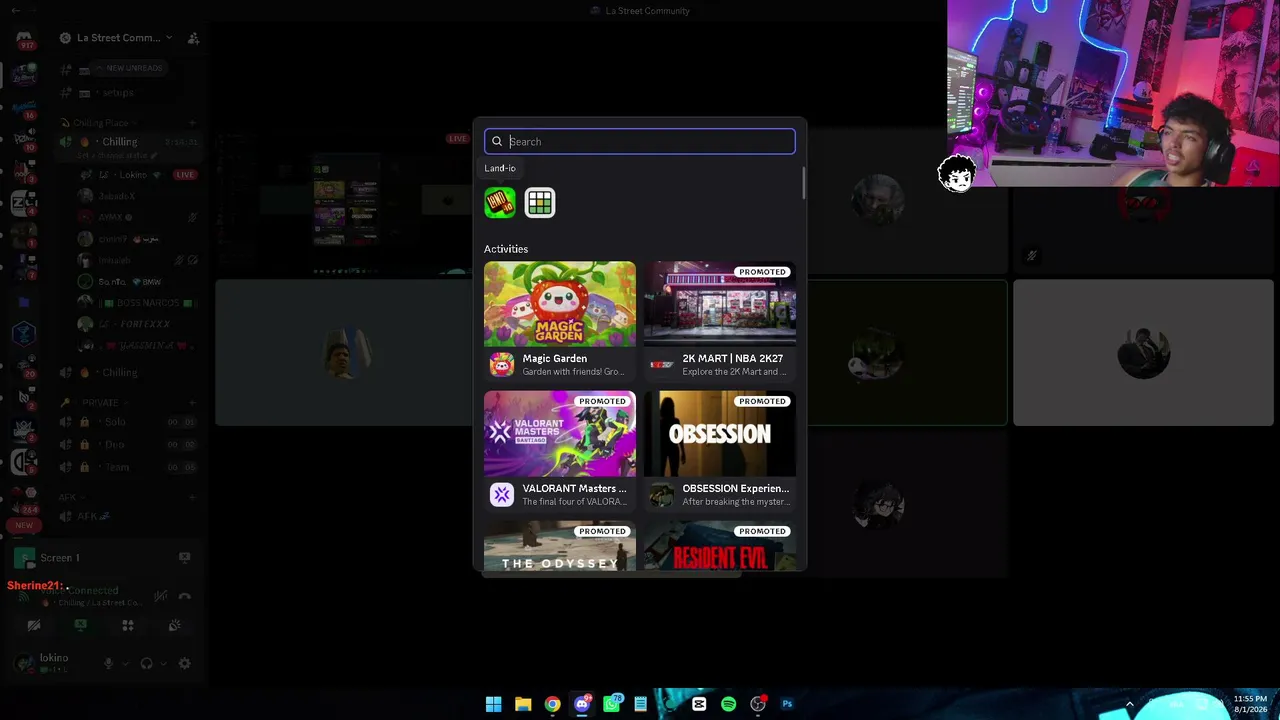Open the Land-io activity icon
This screenshot has width=1280, height=720.
500,203
